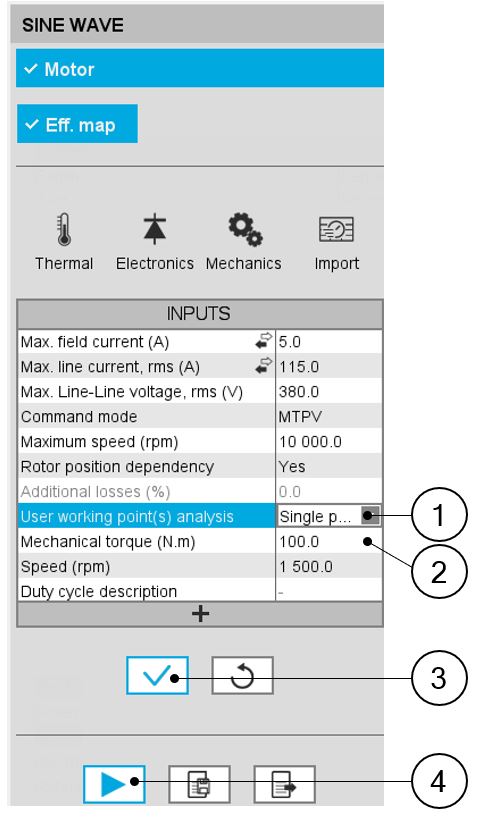Click the Maximum speed value field
This screenshot has width=483, height=817.
329,441
